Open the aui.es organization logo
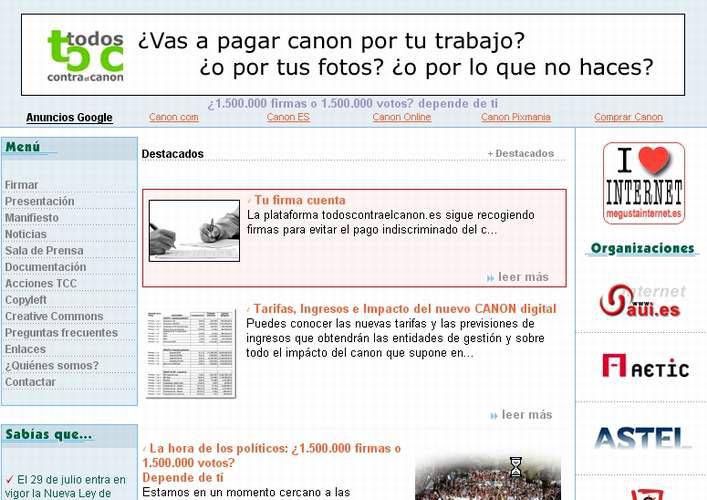 pos(643,300)
